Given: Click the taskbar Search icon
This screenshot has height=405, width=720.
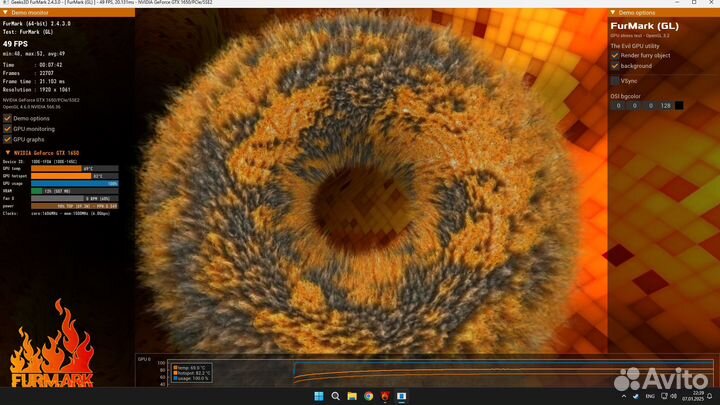Looking at the screenshot, I should (x=336, y=396).
